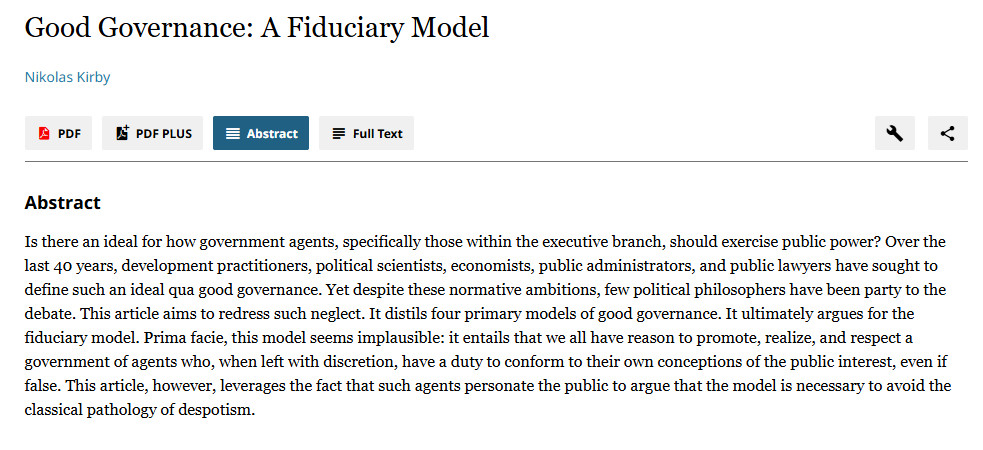Viewport: 983px width, 450px height.
Task: Switch to the Abstract tab
Action: tap(261, 133)
